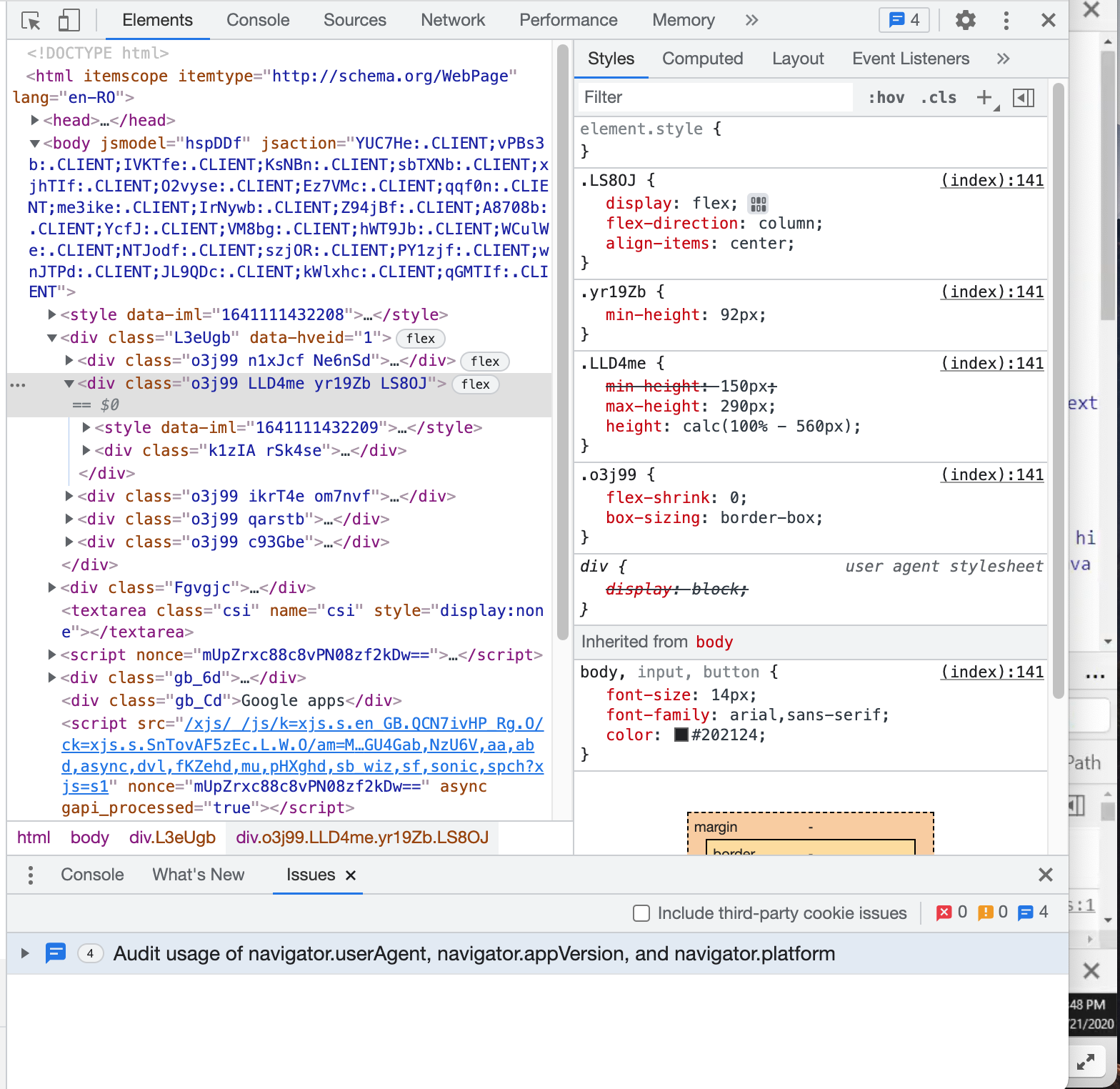This screenshot has height=1089, width=1120.
Task: Toggle flex badge on div L3eUgb
Action: (421, 338)
